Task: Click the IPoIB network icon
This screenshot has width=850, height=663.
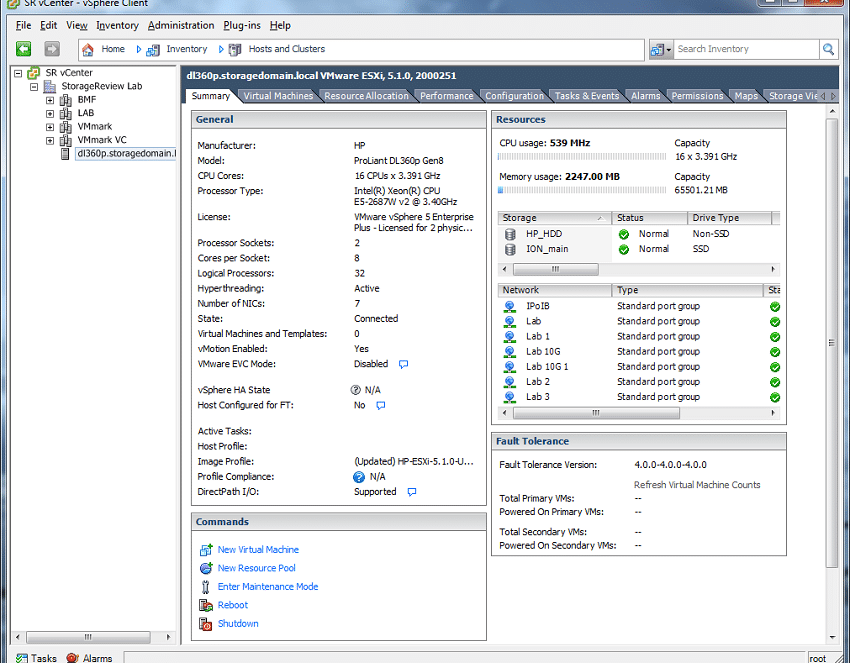Action: (x=510, y=306)
